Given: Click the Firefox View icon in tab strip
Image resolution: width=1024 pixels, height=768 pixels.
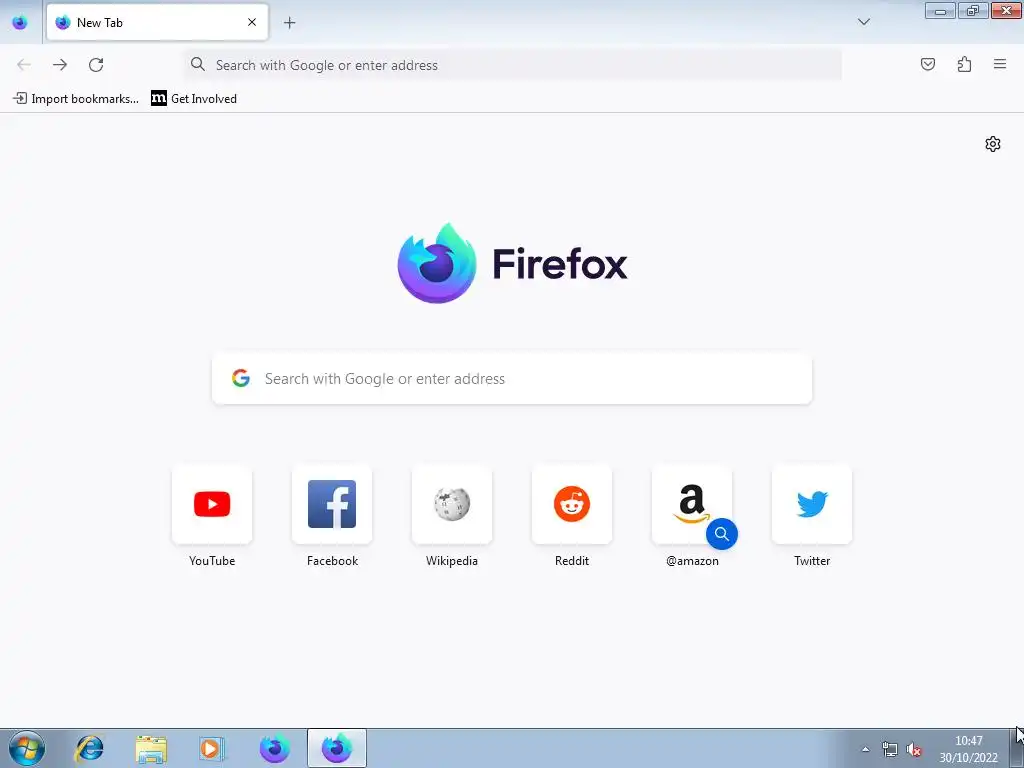Looking at the screenshot, I should coord(20,22).
